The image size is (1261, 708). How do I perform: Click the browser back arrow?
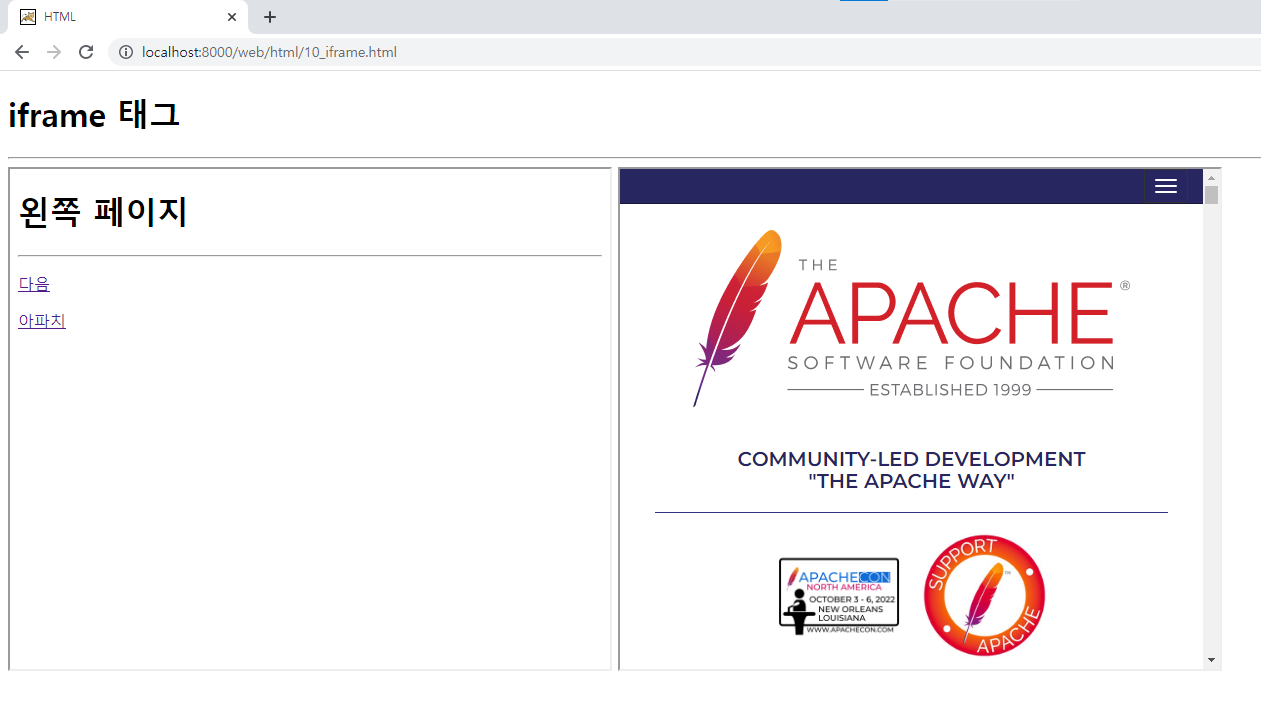22,52
